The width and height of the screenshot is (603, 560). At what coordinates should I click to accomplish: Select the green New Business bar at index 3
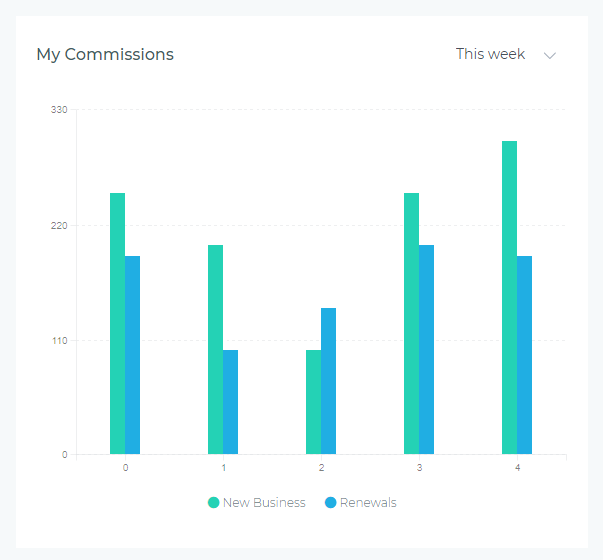pos(411,323)
